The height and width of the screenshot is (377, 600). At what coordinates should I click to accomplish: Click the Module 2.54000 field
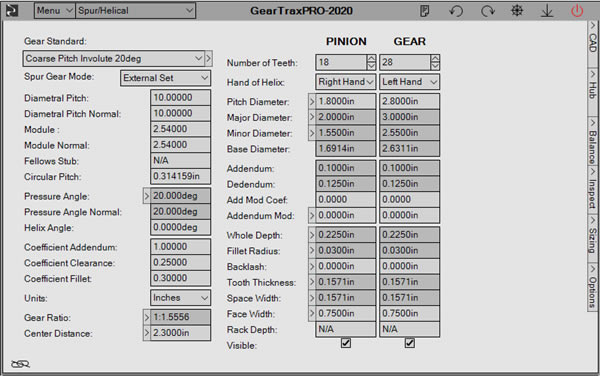point(180,129)
